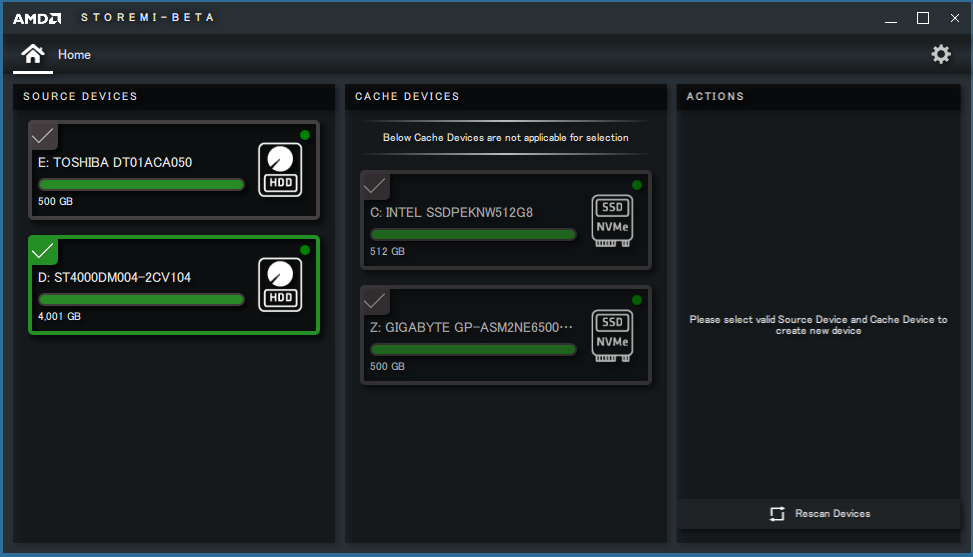
Task: Maximize the StoreMI window
Action: [923, 18]
